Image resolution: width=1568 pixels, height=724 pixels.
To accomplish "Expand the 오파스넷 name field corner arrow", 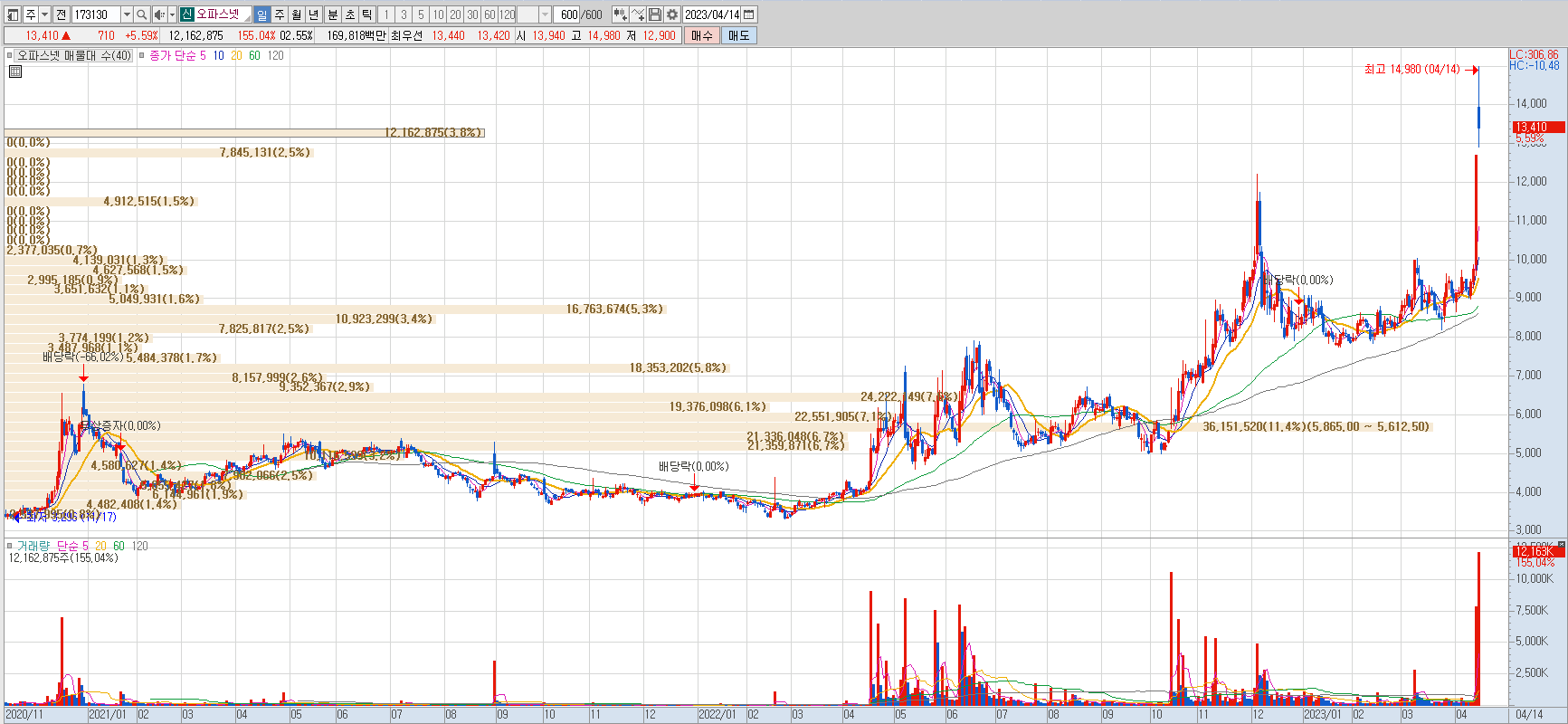I will (246, 18).
